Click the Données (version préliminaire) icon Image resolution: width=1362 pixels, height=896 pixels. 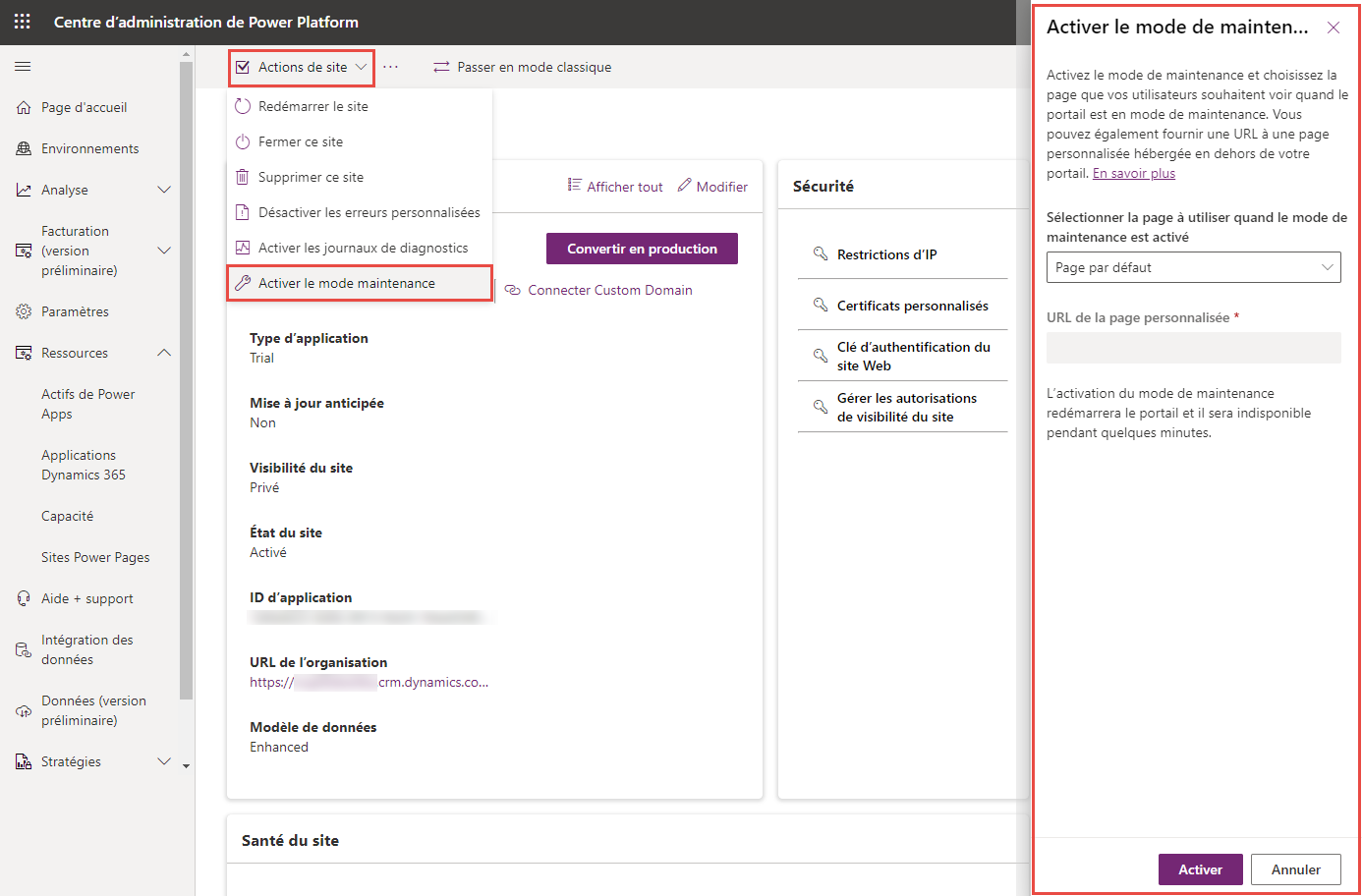24,710
